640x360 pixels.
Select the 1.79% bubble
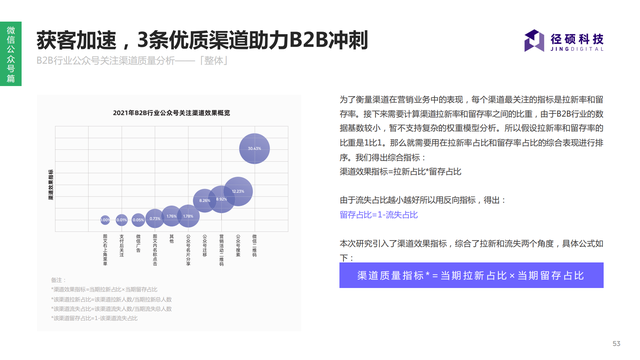point(188,216)
